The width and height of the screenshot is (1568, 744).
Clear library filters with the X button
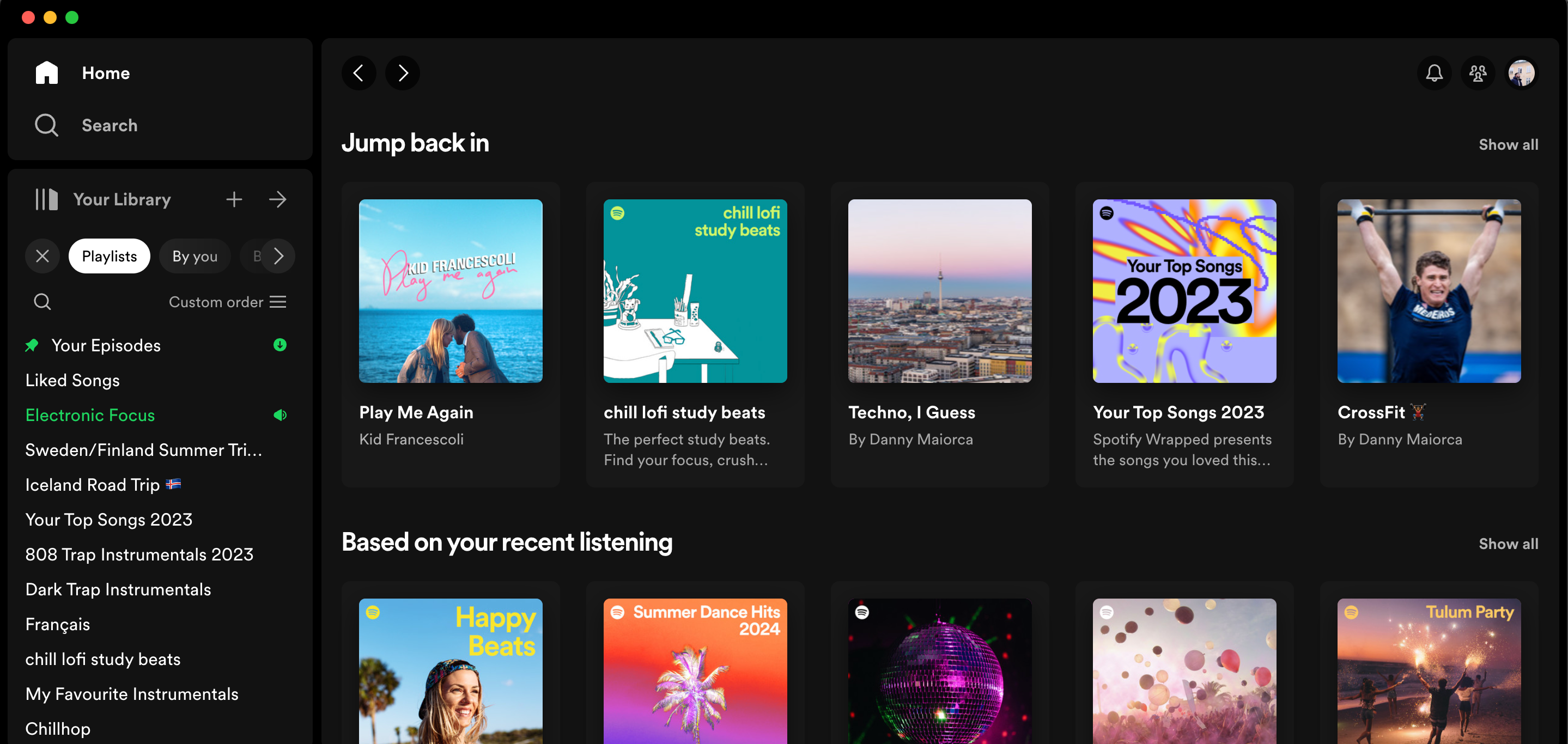42,256
